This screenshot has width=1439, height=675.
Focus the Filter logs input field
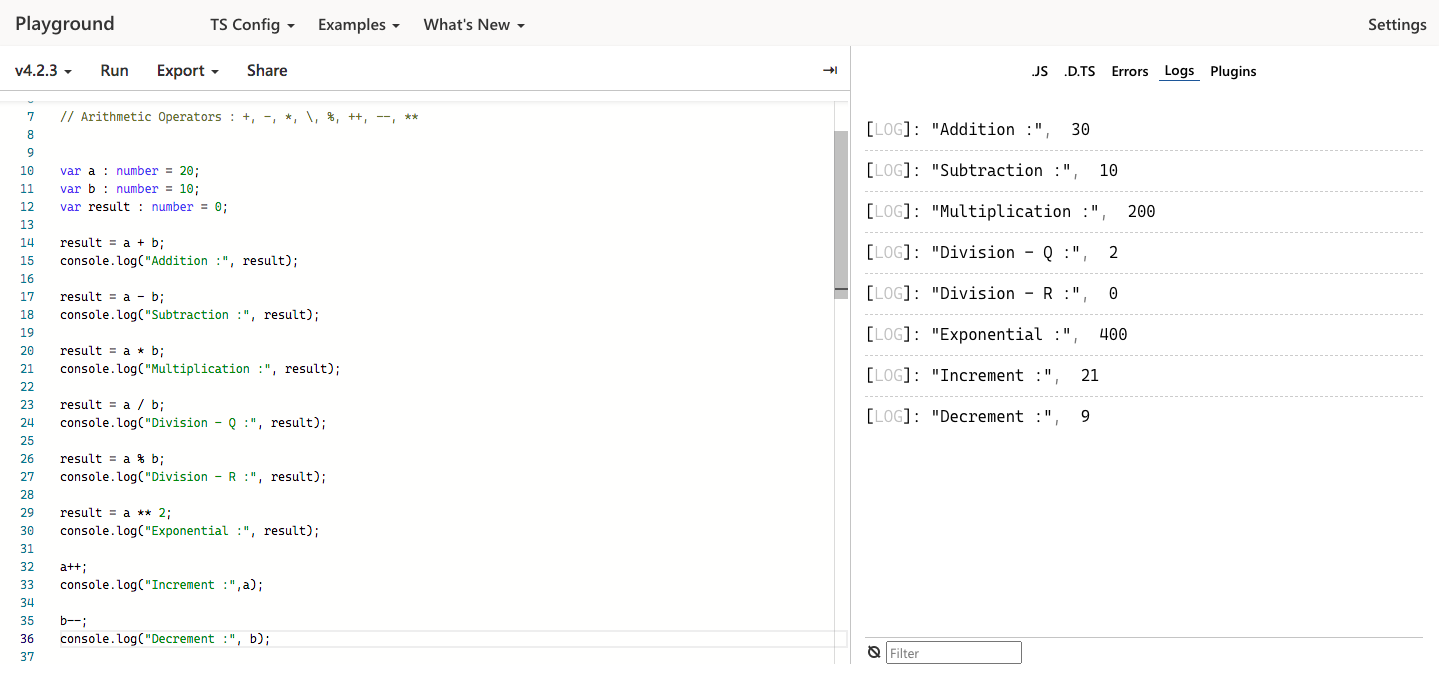953,653
